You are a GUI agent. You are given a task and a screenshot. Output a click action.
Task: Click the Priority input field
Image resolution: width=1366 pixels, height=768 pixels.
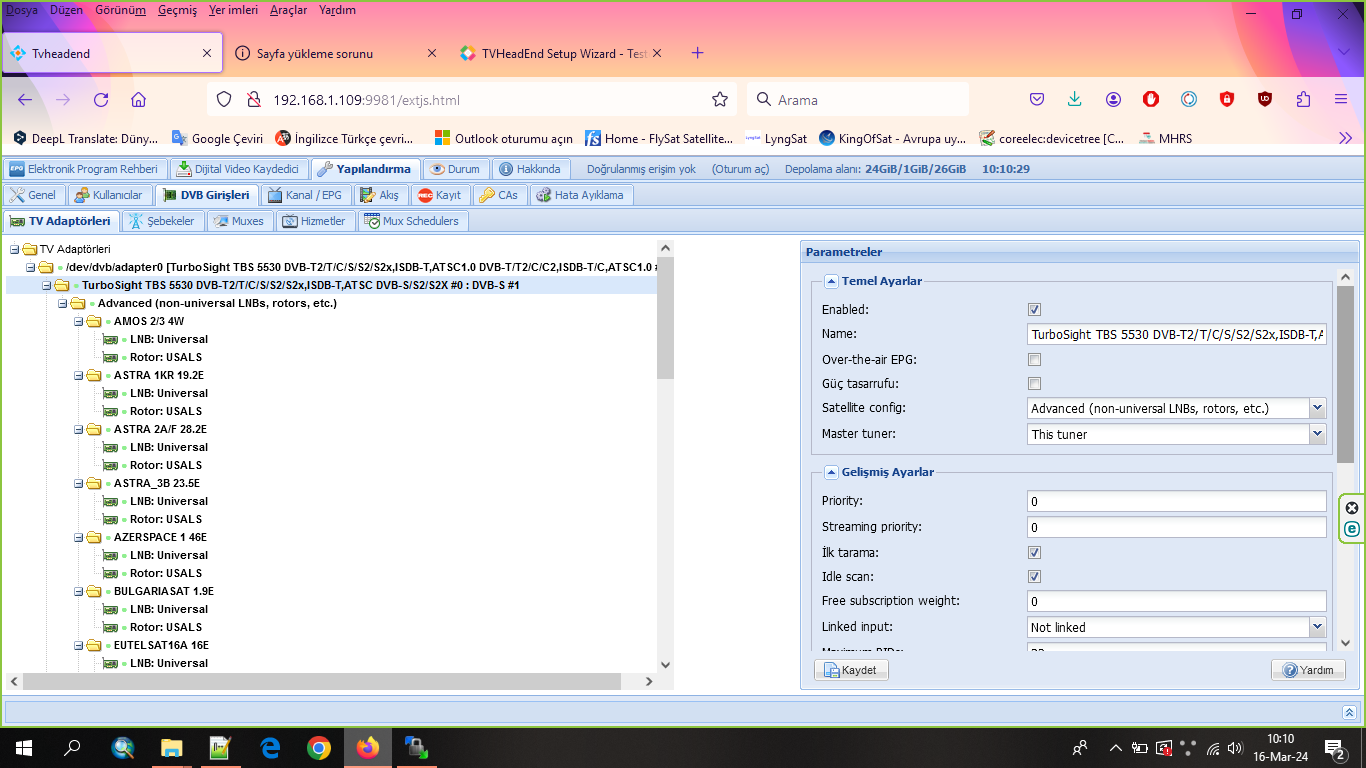1176,502
